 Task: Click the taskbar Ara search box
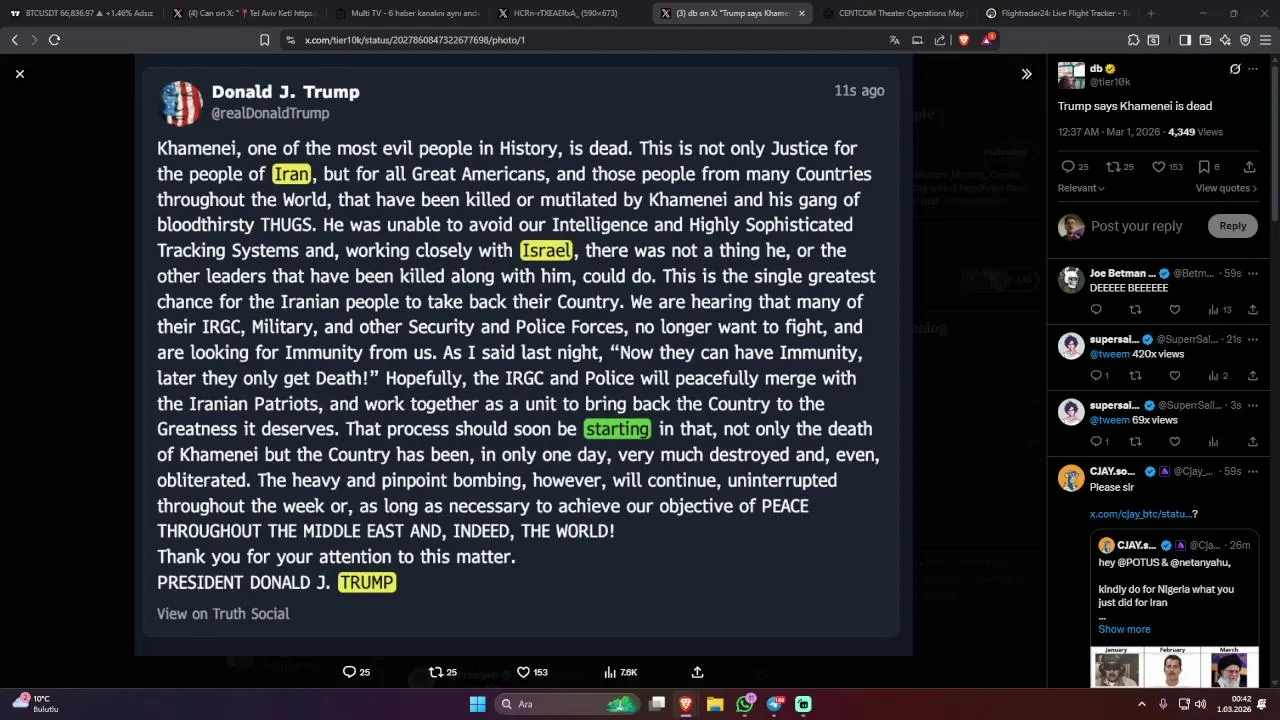coord(567,704)
